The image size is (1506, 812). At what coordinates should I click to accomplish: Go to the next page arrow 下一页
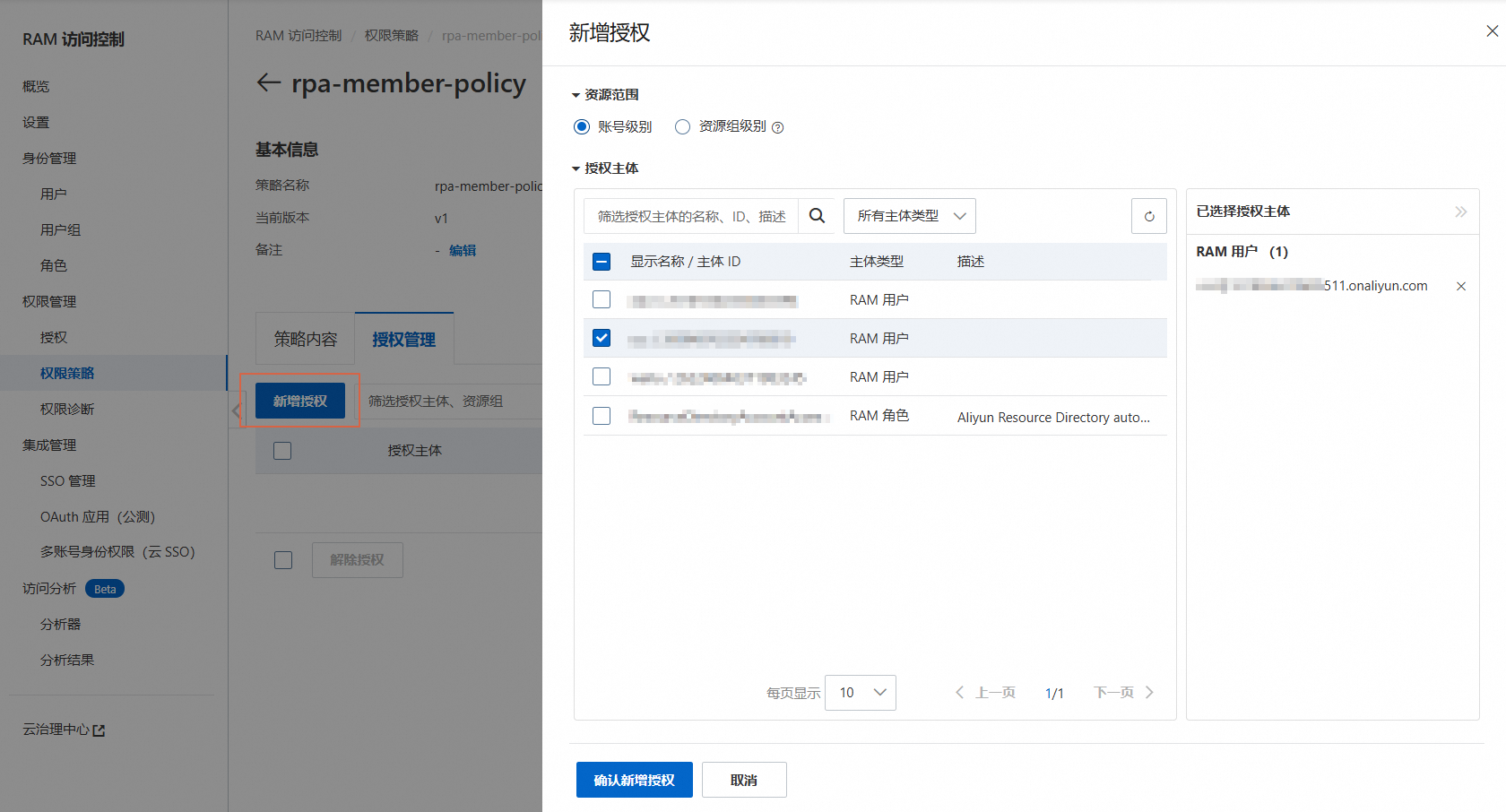pos(1124,693)
